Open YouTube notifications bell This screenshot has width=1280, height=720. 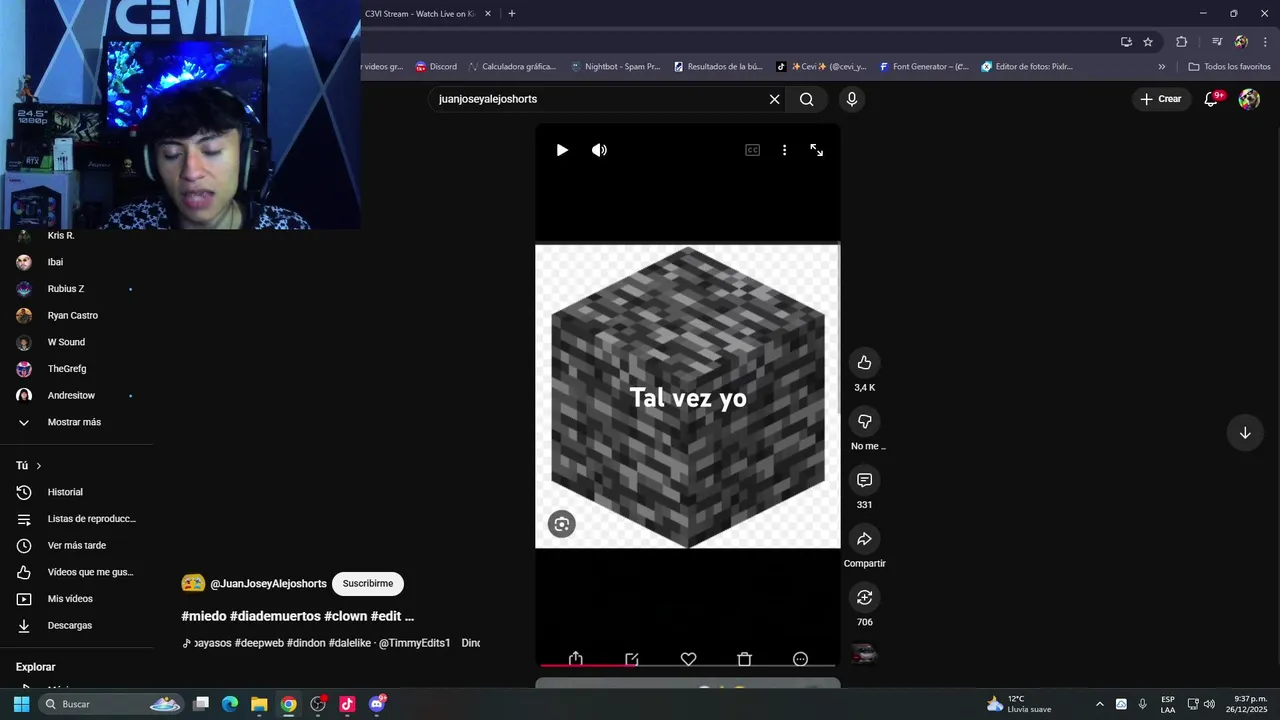(x=1211, y=99)
